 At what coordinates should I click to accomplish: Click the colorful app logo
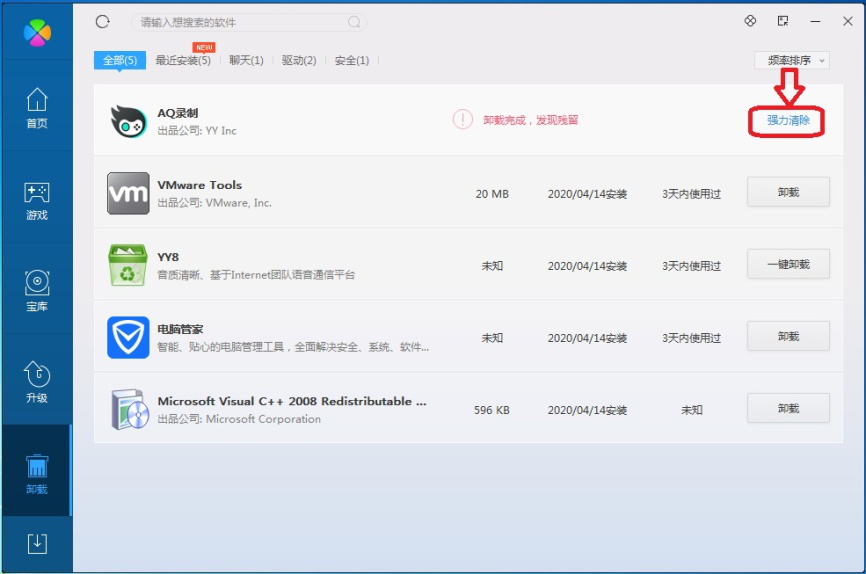[37, 31]
